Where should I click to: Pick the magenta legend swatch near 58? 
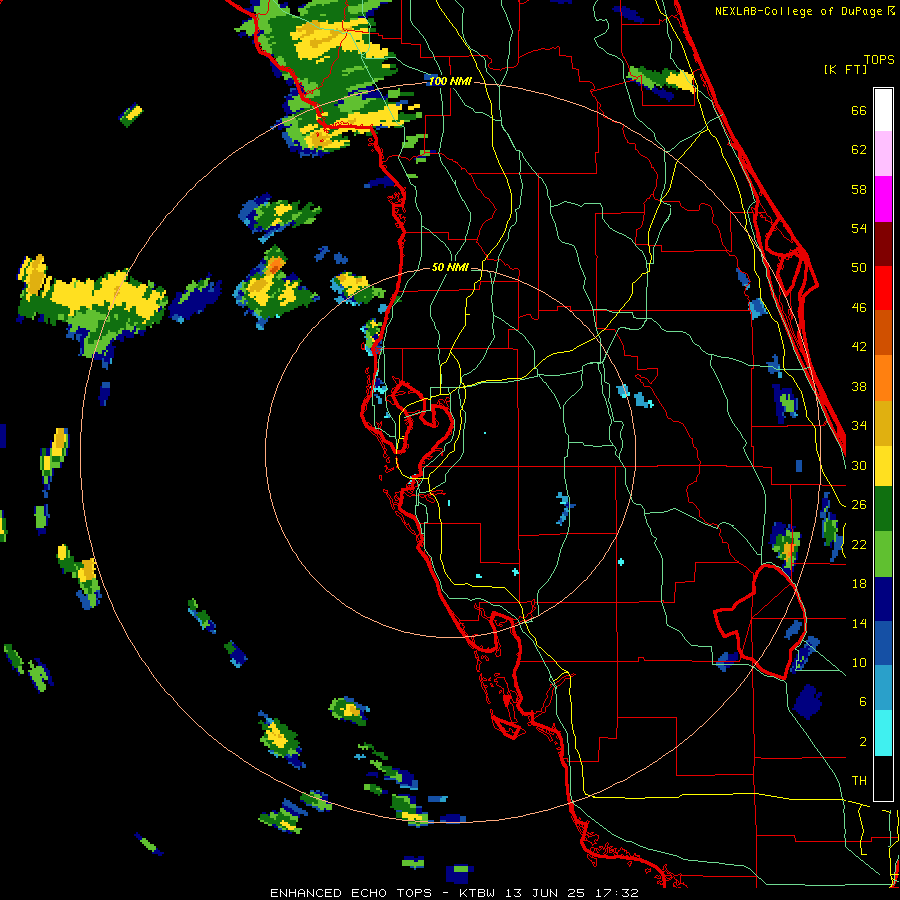(x=883, y=199)
